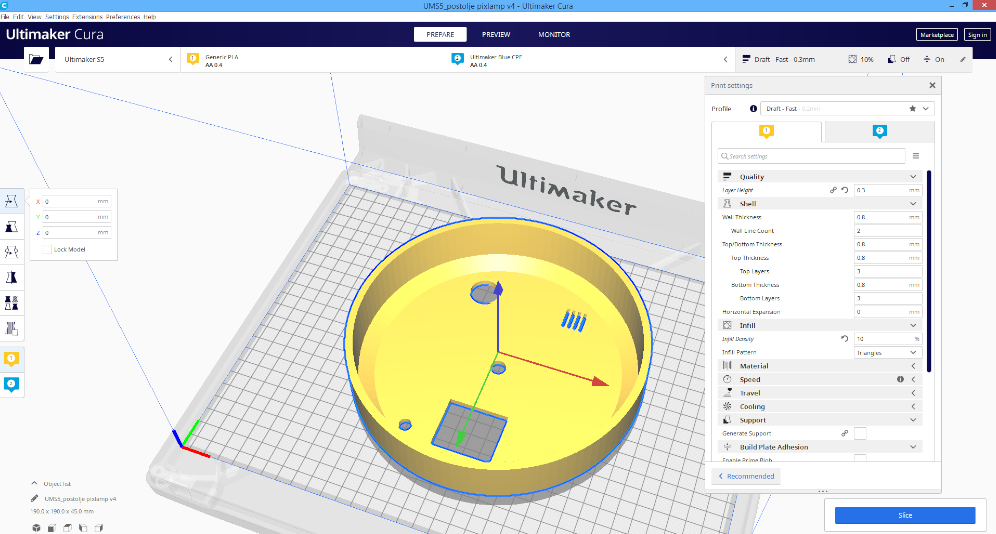This screenshot has height=534, width=996.
Task: Open settings visibility hamburger menu
Action: click(915, 156)
